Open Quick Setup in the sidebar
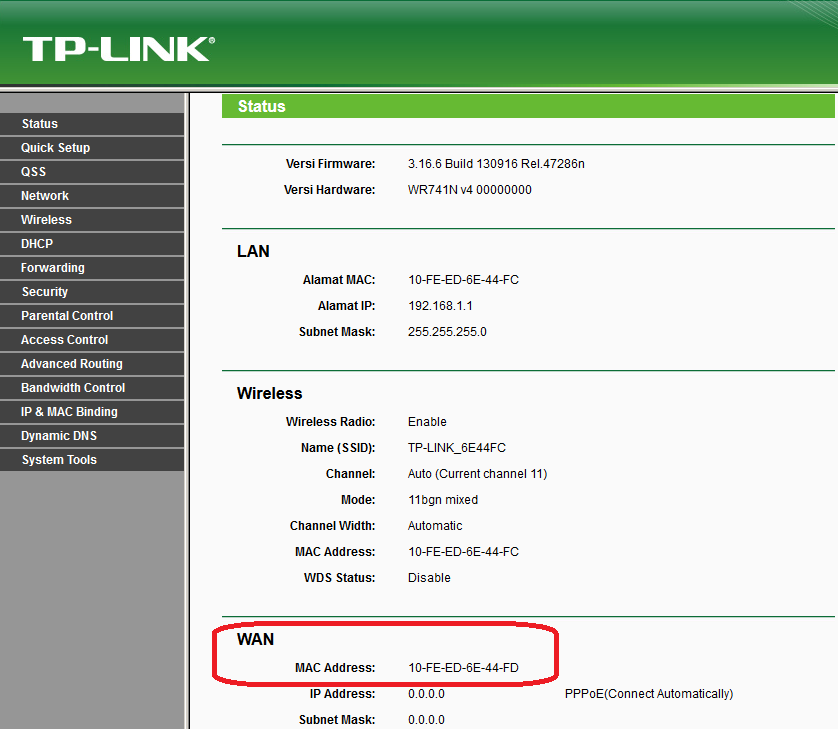 (x=92, y=148)
